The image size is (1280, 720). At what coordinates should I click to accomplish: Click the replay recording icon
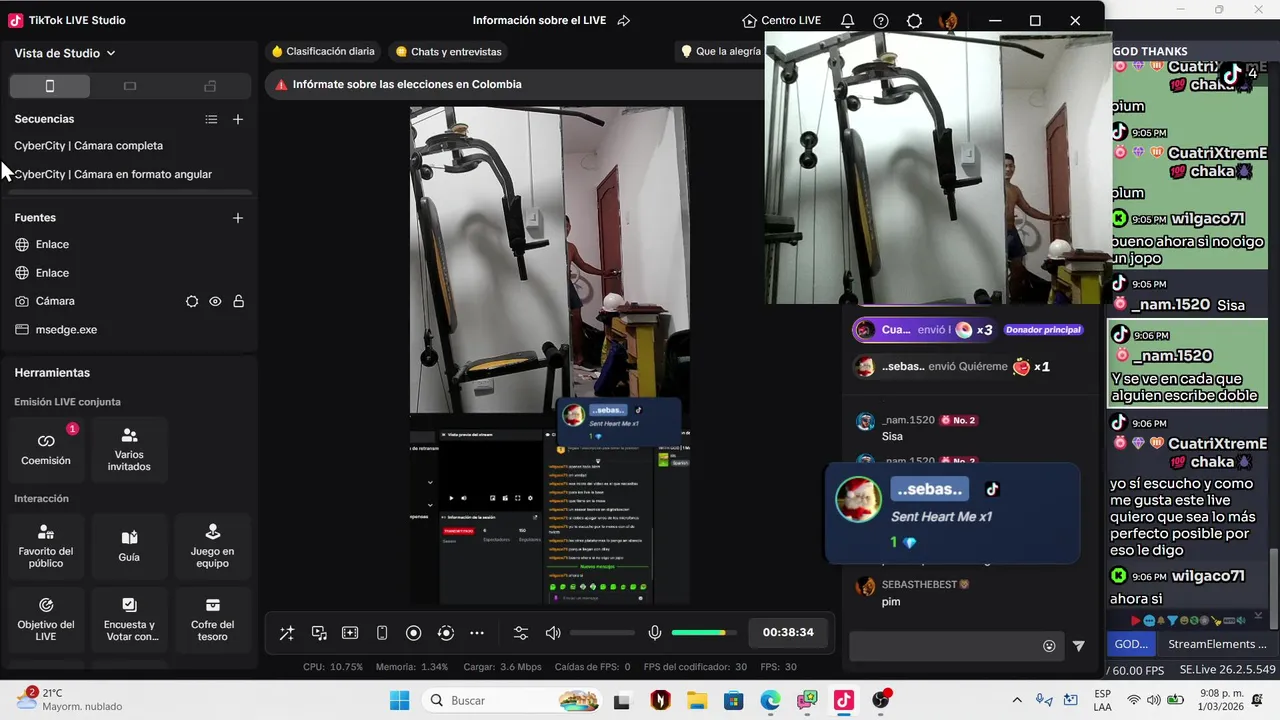[x=446, y=633]
